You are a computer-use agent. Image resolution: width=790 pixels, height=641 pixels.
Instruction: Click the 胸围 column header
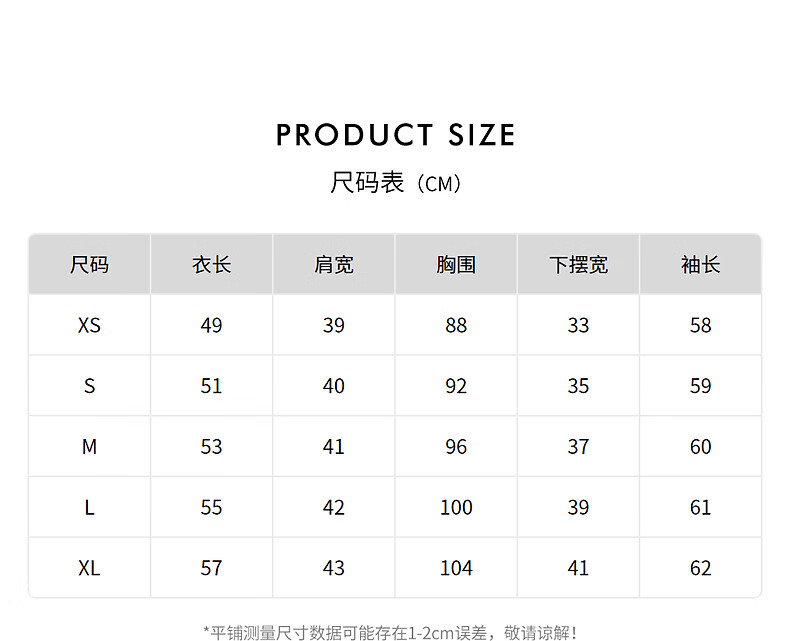[x=456, y=265]
